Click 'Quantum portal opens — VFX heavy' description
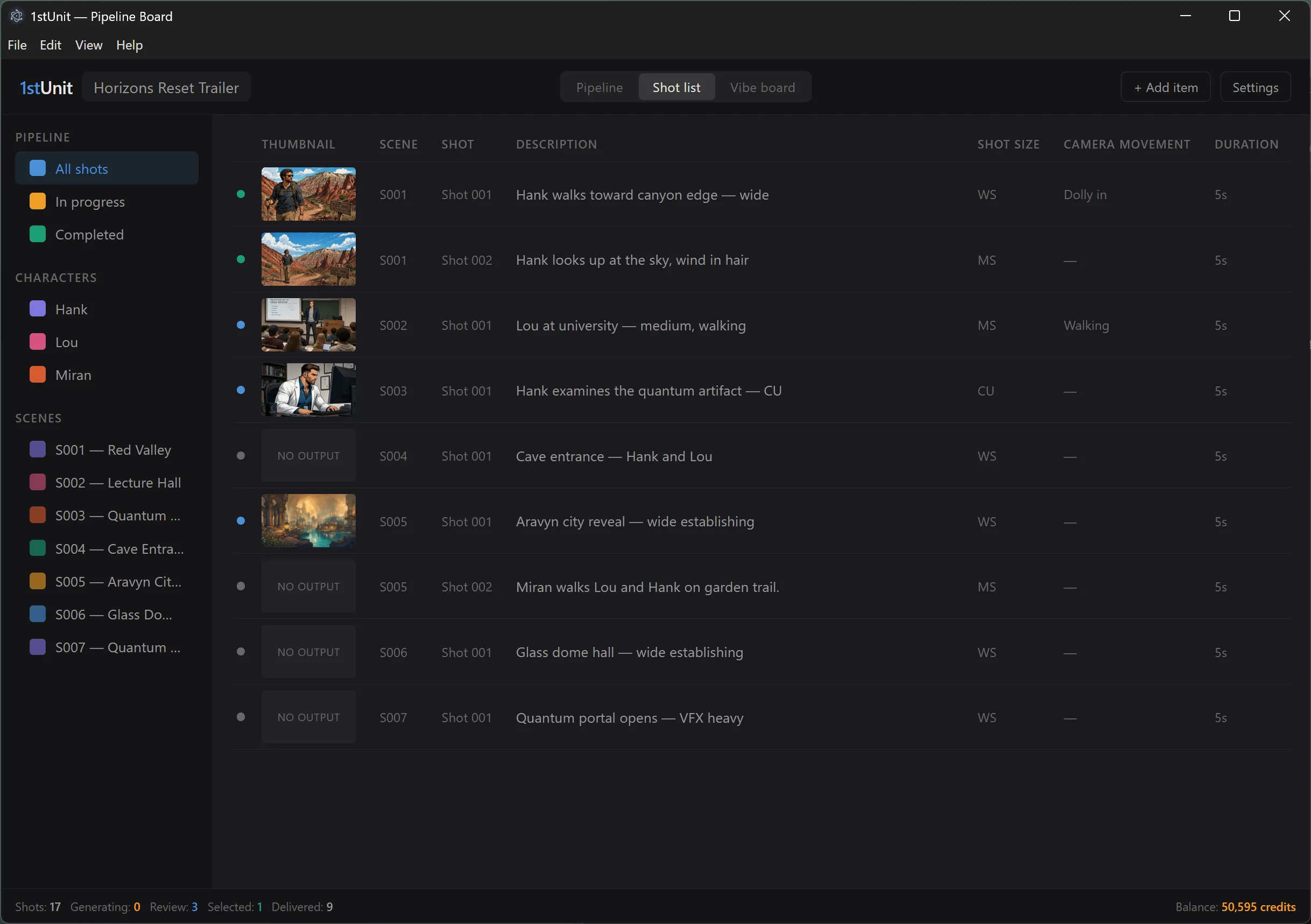The image size is (1311, 924). [629, 718]
